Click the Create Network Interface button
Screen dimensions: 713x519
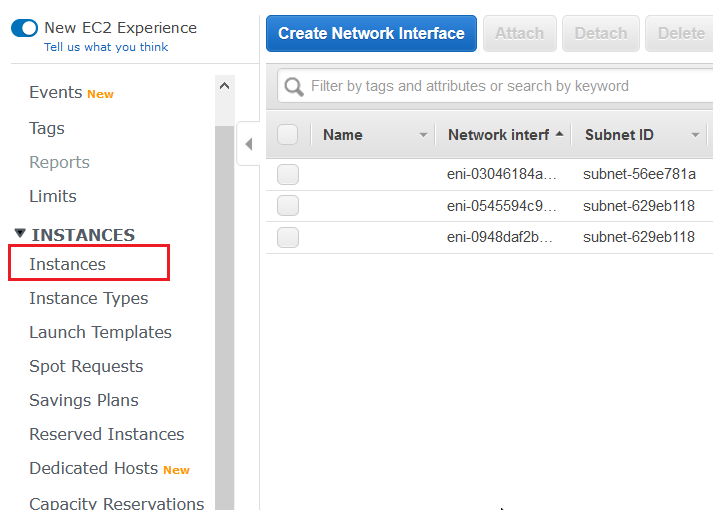(371, 34)
